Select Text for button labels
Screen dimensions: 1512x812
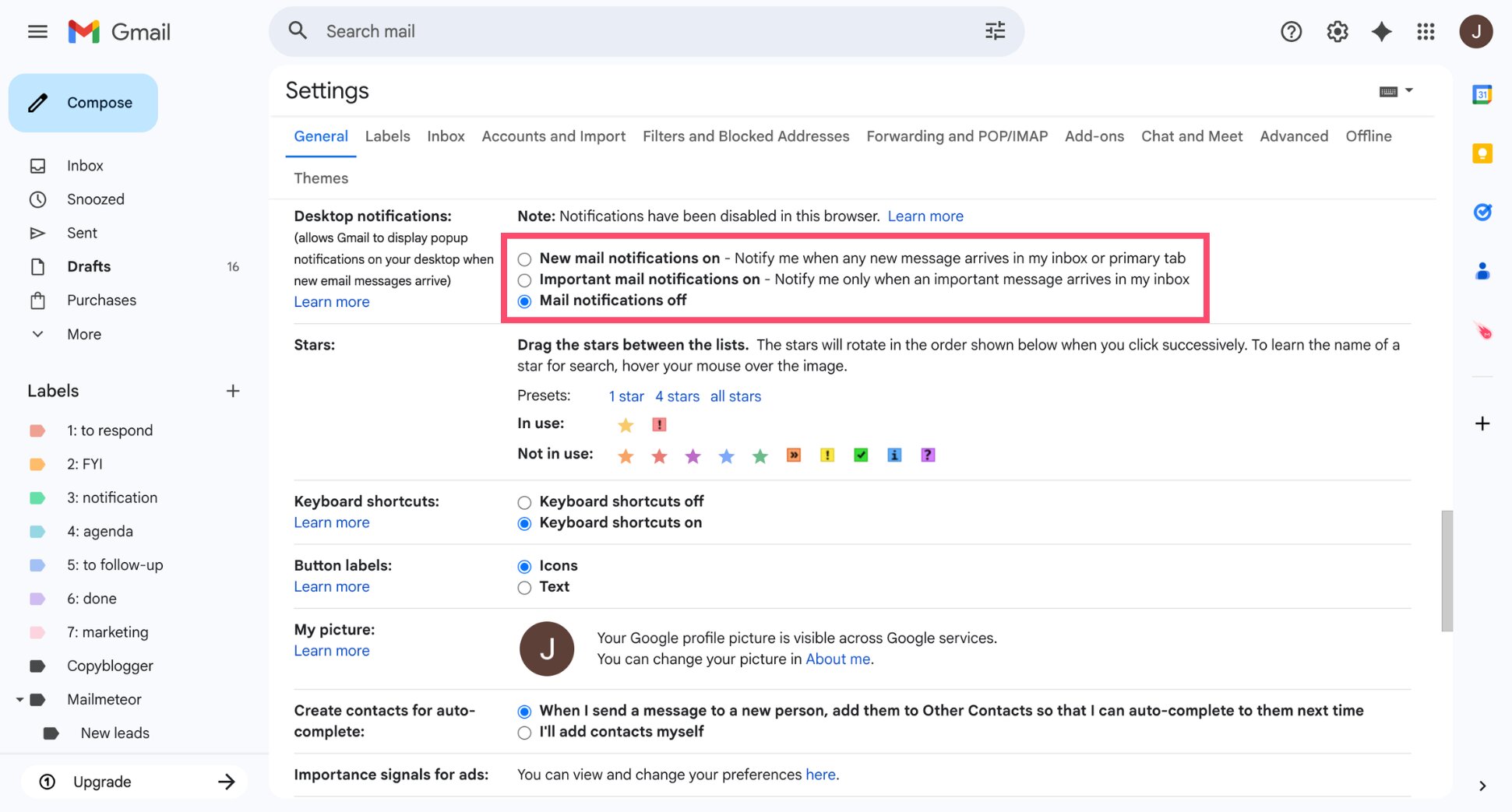point(524,587)
